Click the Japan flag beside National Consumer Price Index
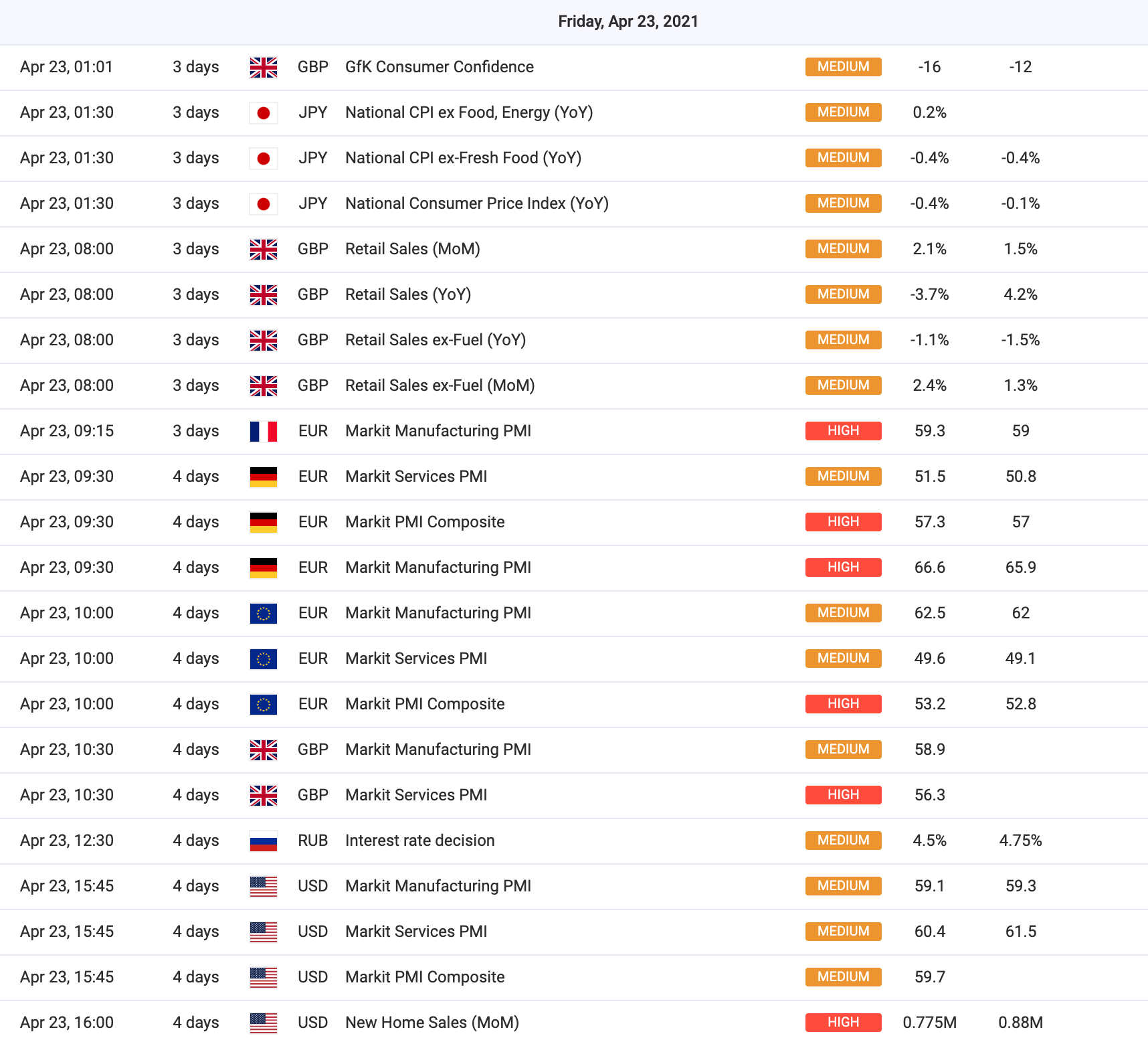 [x=264, y=203]
